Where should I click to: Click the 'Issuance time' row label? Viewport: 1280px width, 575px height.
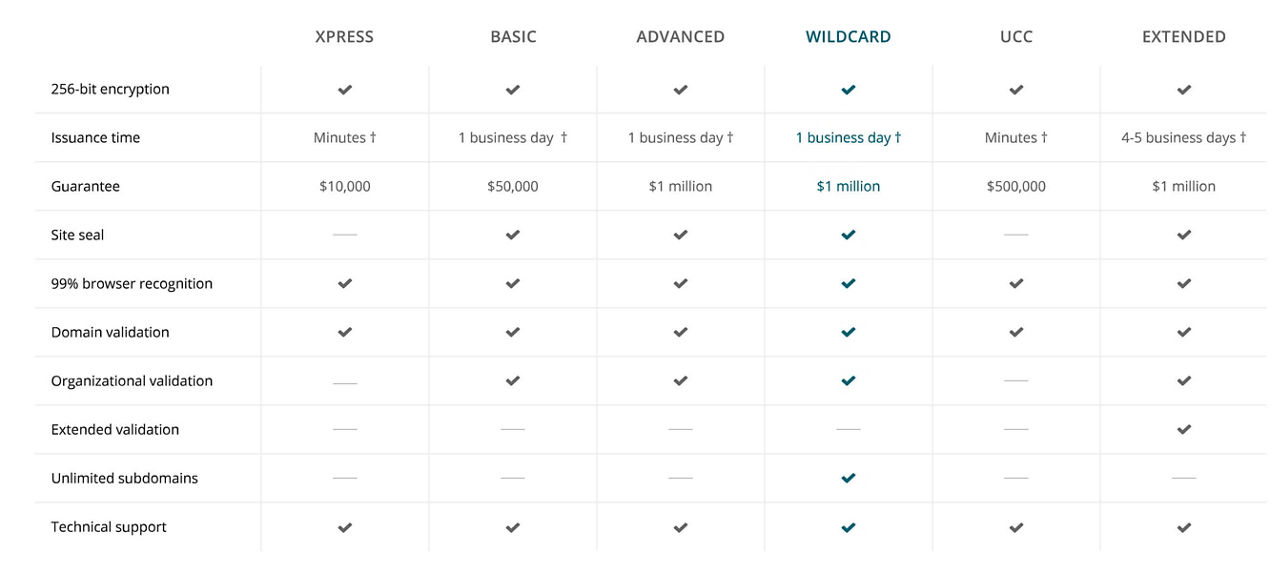tap(95, 138)
